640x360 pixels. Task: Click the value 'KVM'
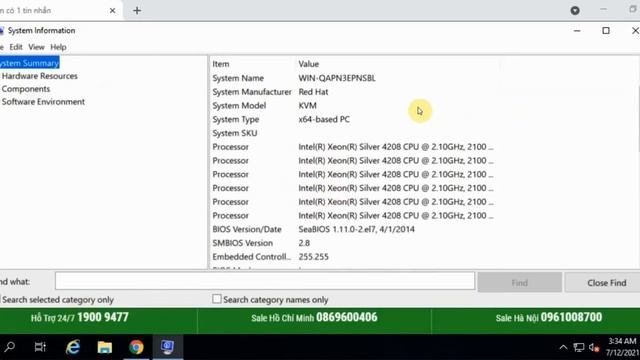[x=307, y=105]
